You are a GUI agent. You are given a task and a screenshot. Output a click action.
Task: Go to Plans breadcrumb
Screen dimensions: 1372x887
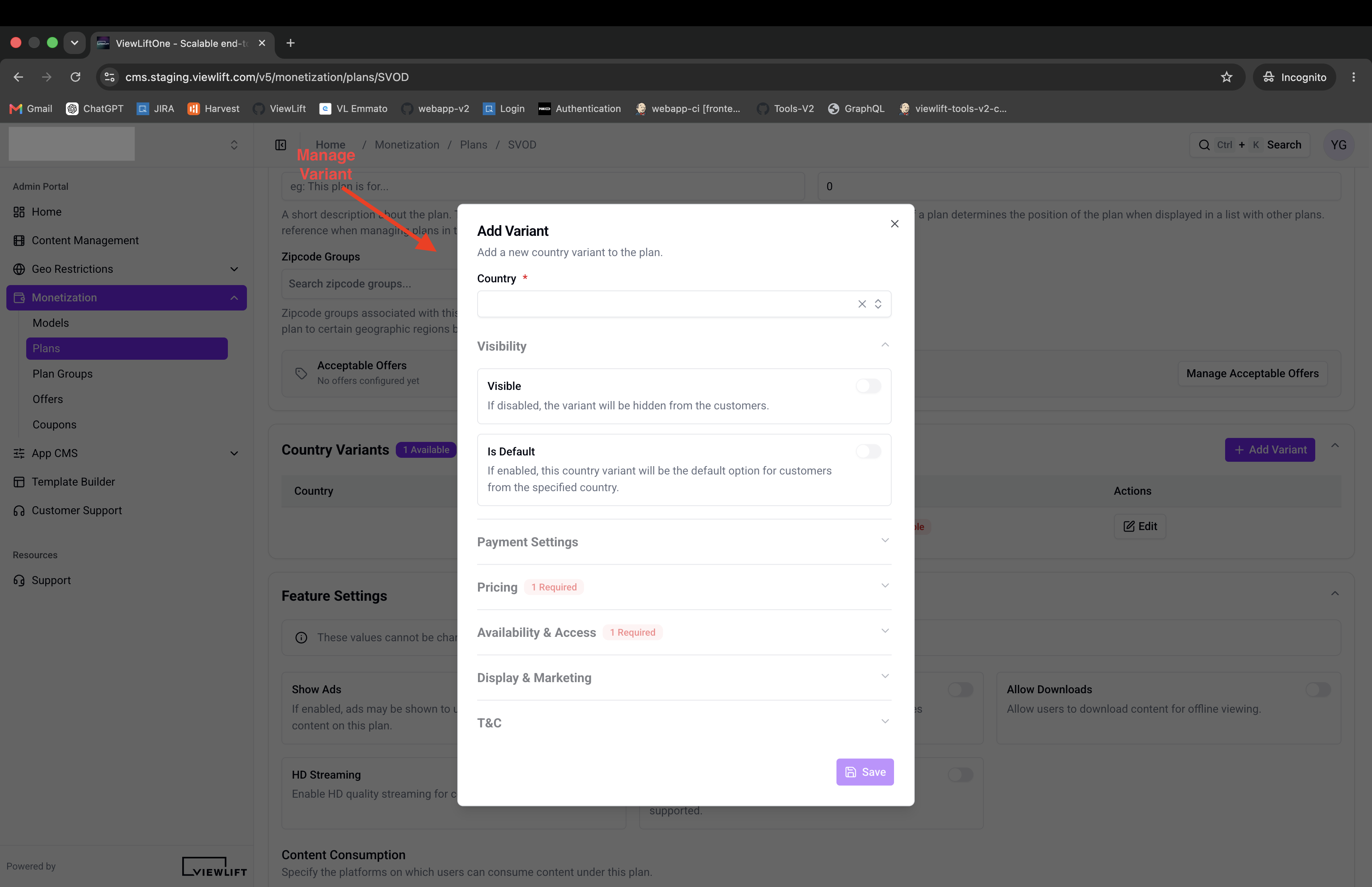pos(473,145)
